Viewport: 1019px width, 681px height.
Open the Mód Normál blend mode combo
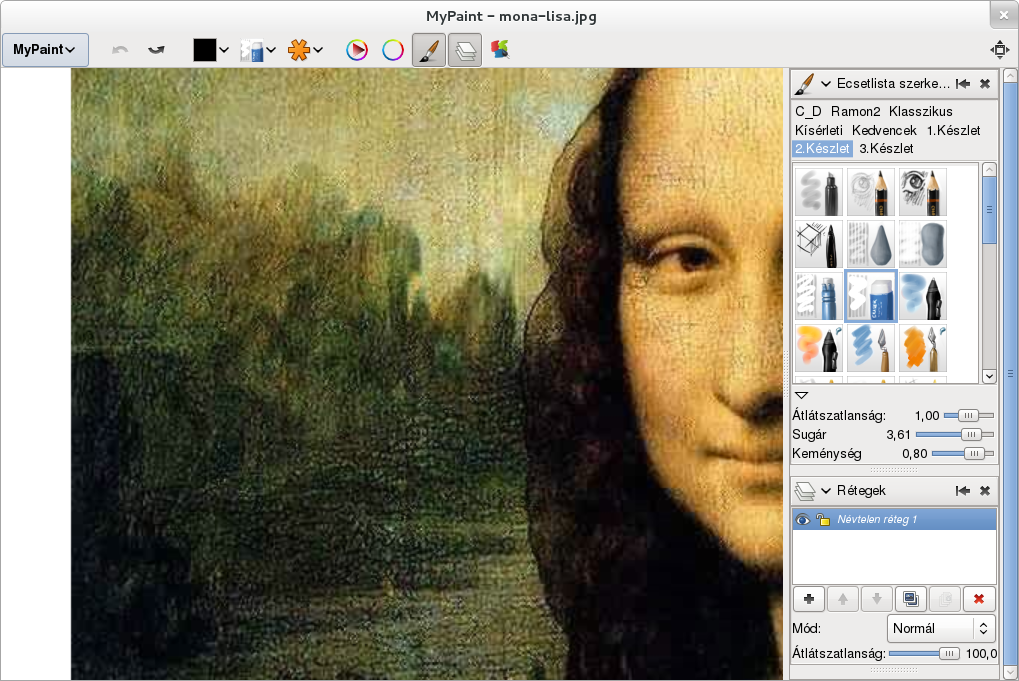tap(941, 628)
